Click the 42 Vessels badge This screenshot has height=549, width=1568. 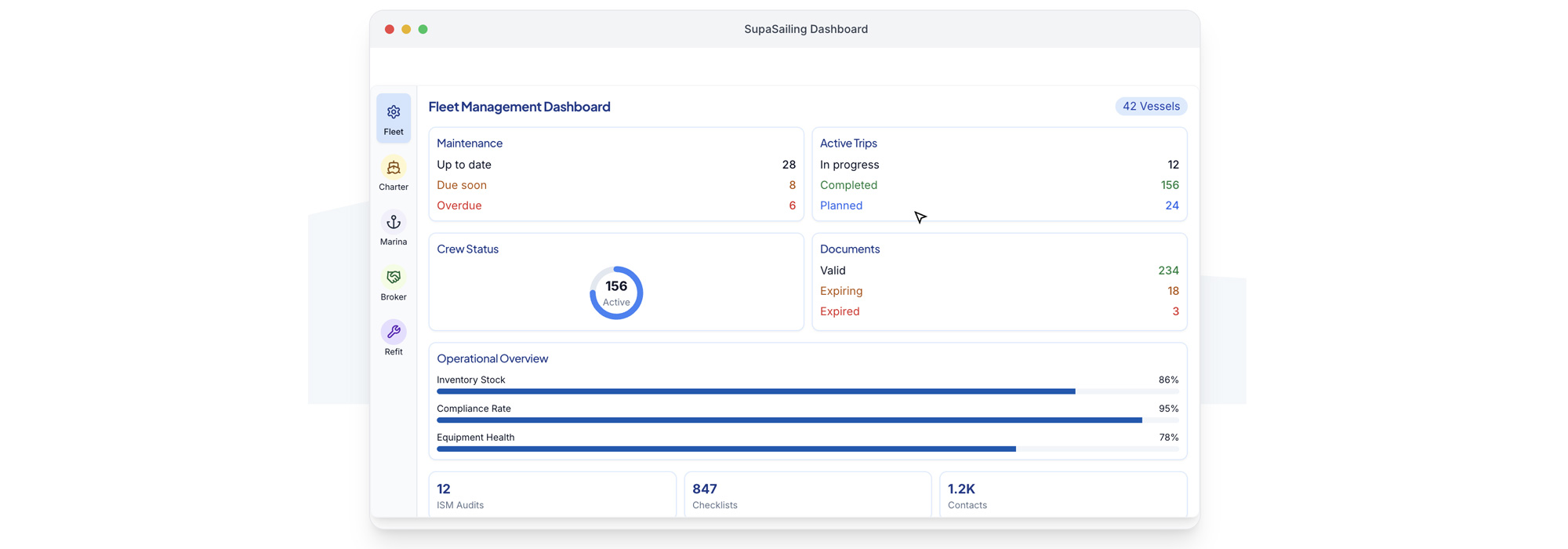click(x=1150, y=107)
